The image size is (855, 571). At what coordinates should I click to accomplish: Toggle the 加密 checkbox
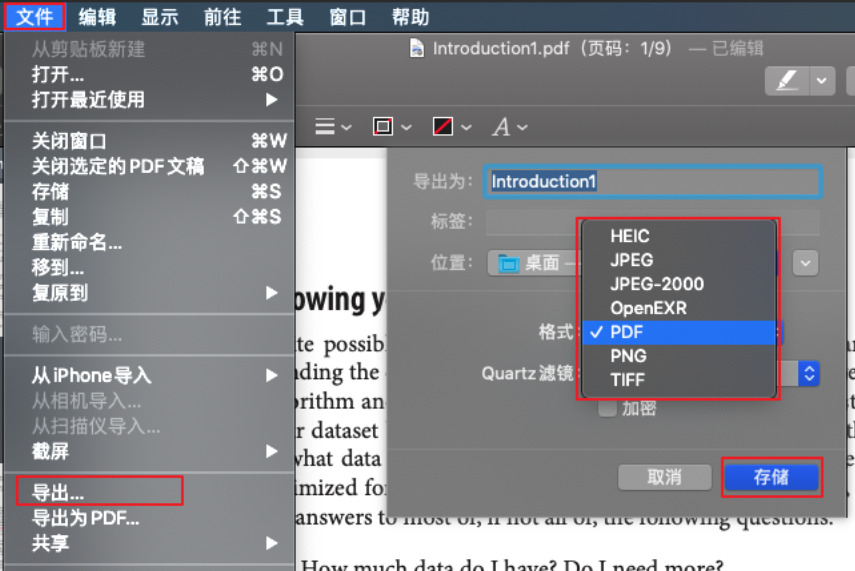pos(607,408)
